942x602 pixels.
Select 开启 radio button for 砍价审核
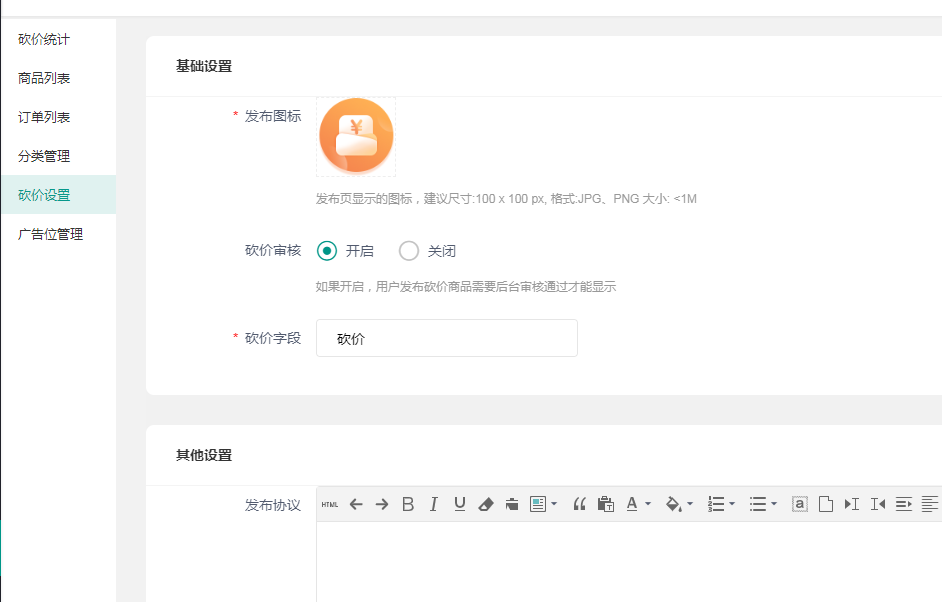[x=326, y=251]
